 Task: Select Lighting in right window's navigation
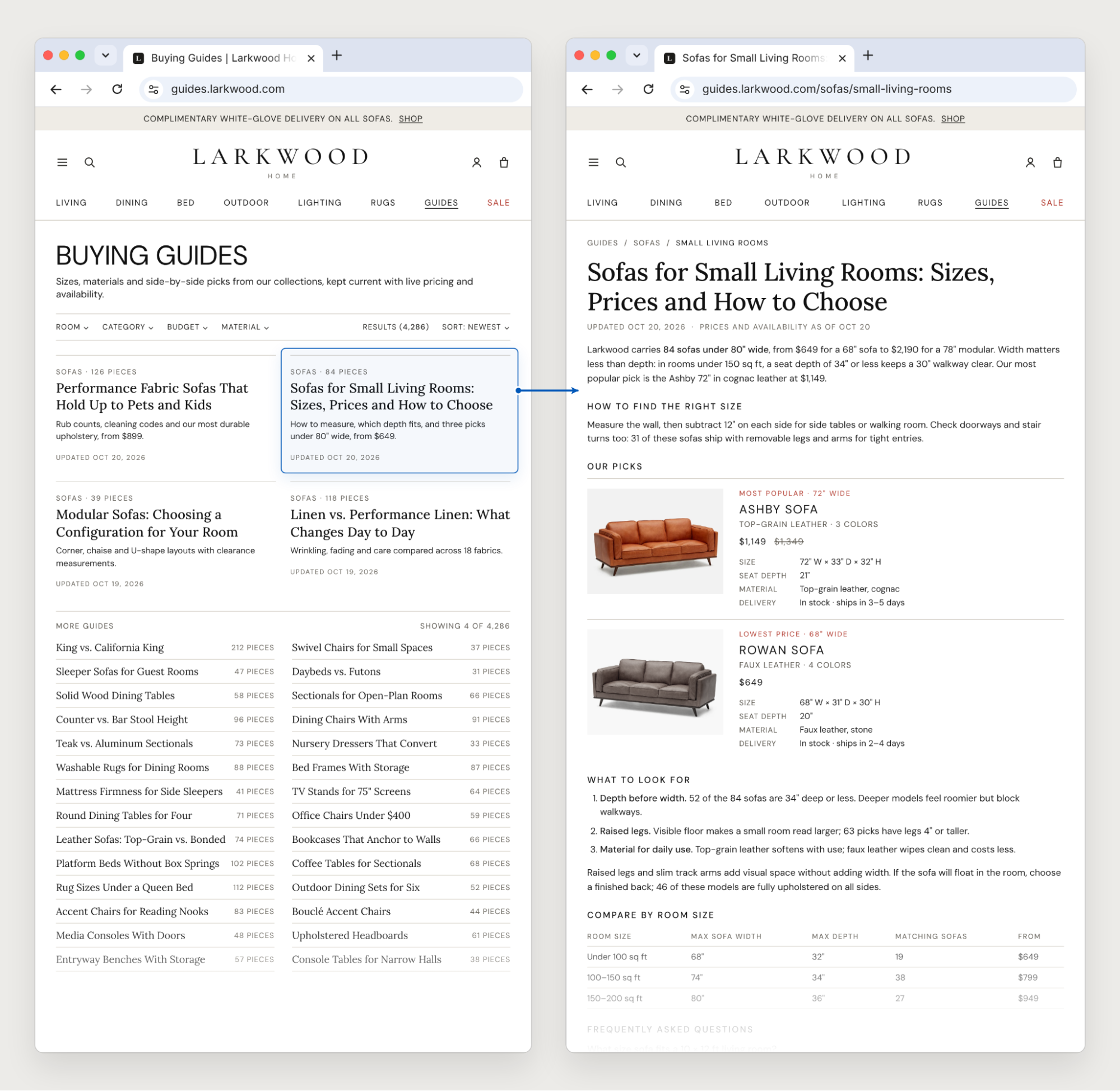(x=864, y=203)
